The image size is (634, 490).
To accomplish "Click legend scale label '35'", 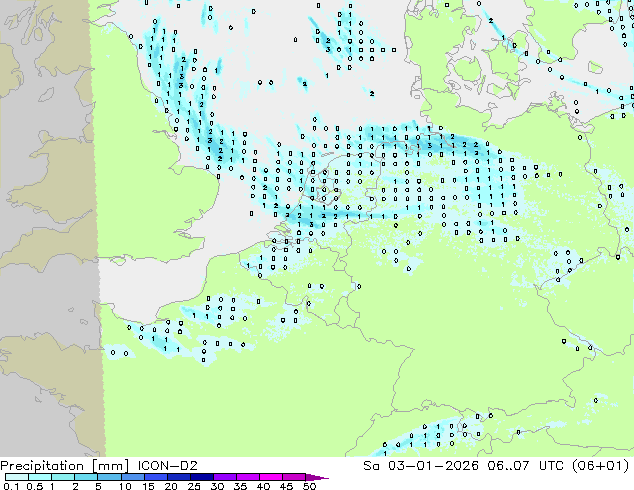I will click(x=241, y=486).
